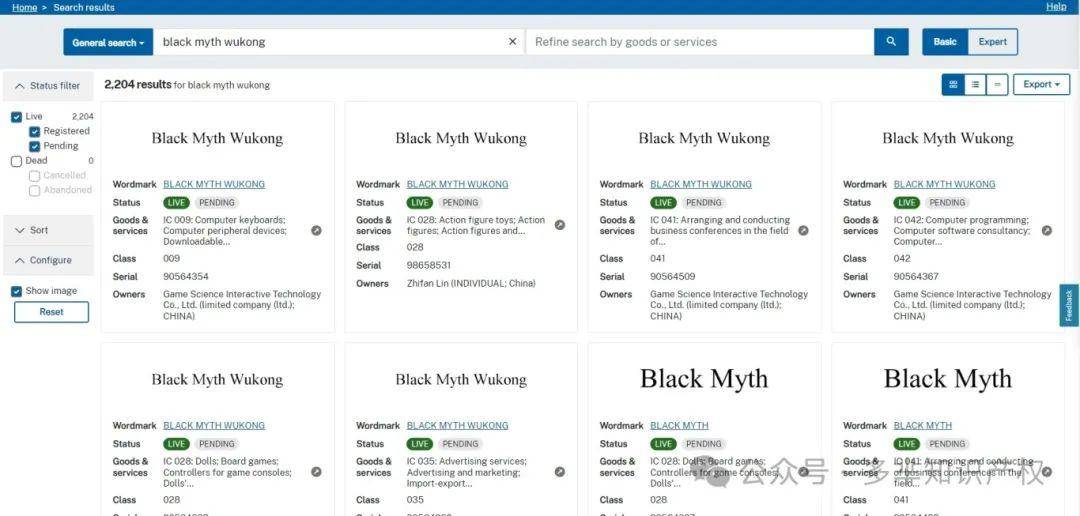Clear the search text with the X icon
The width and height of the screenshot is (1080, 516).
click(x=512, y=42)
